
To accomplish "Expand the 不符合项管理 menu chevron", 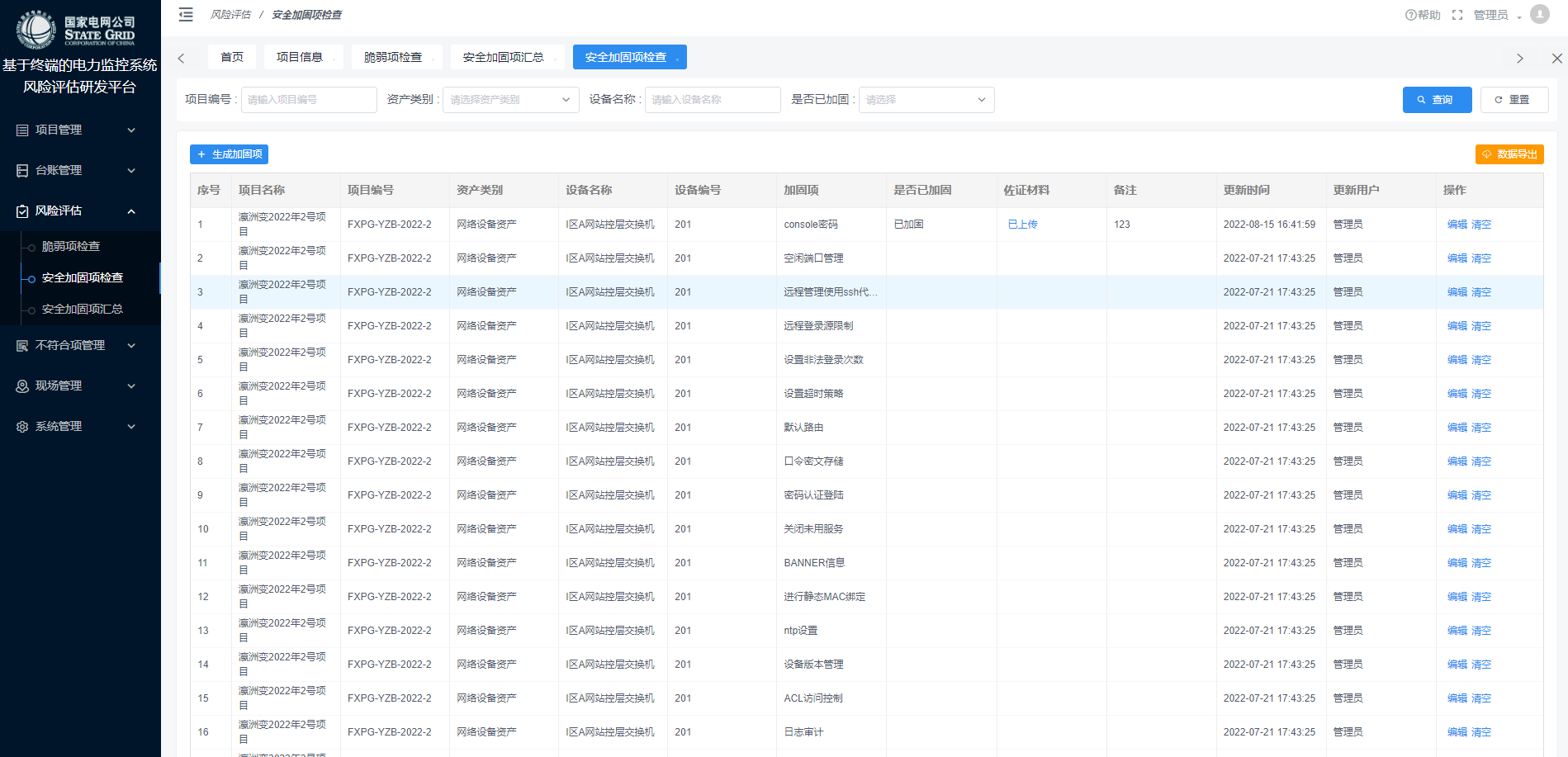I will [131, 346].
